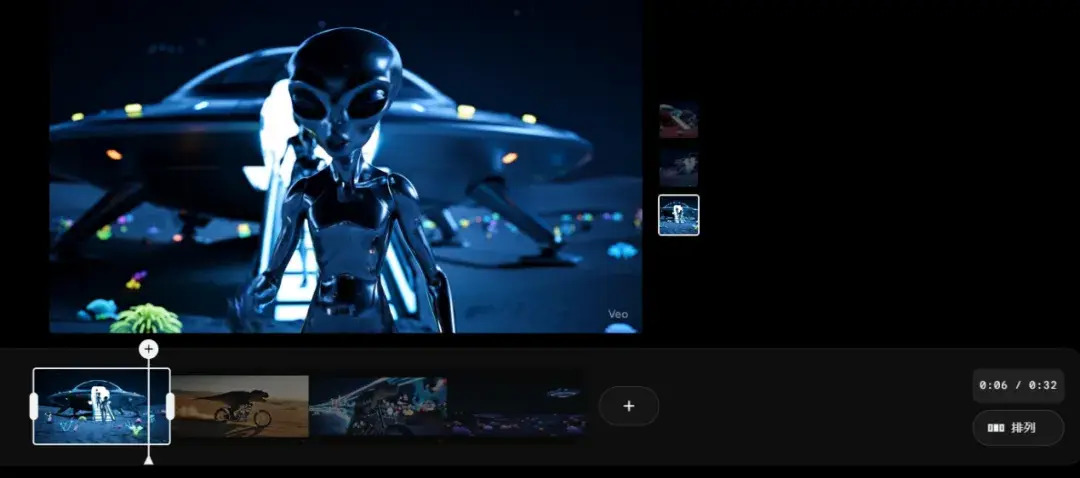
Task: Choose the middle variant thumbnail beside the preview
Action: 679,168
